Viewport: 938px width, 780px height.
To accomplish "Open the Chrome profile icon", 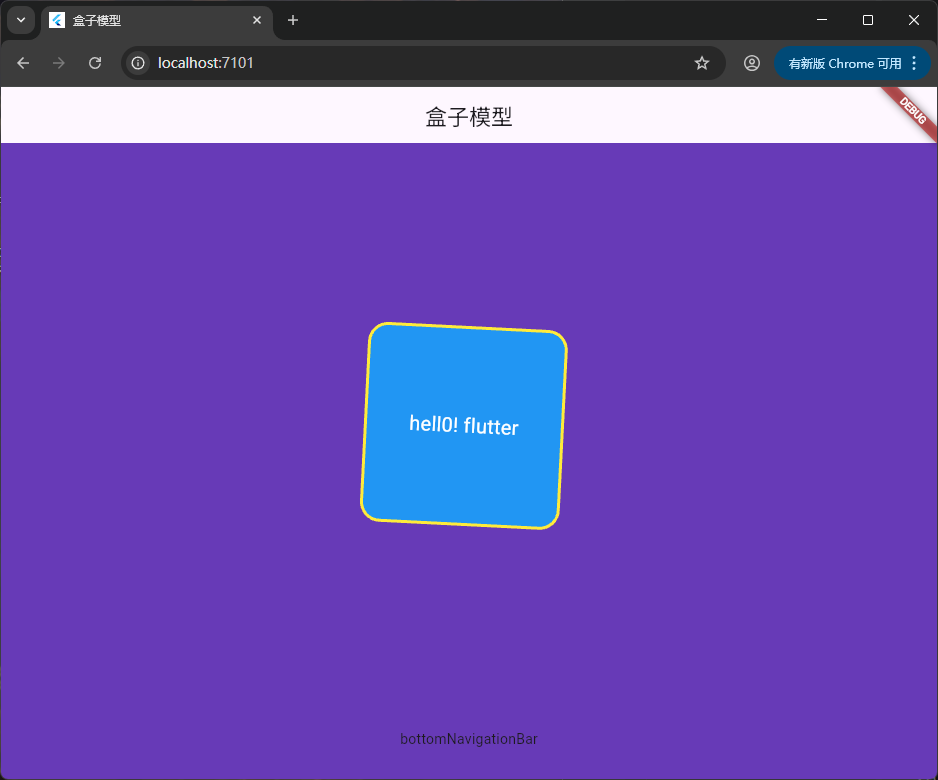I will [x=751, y=63].
